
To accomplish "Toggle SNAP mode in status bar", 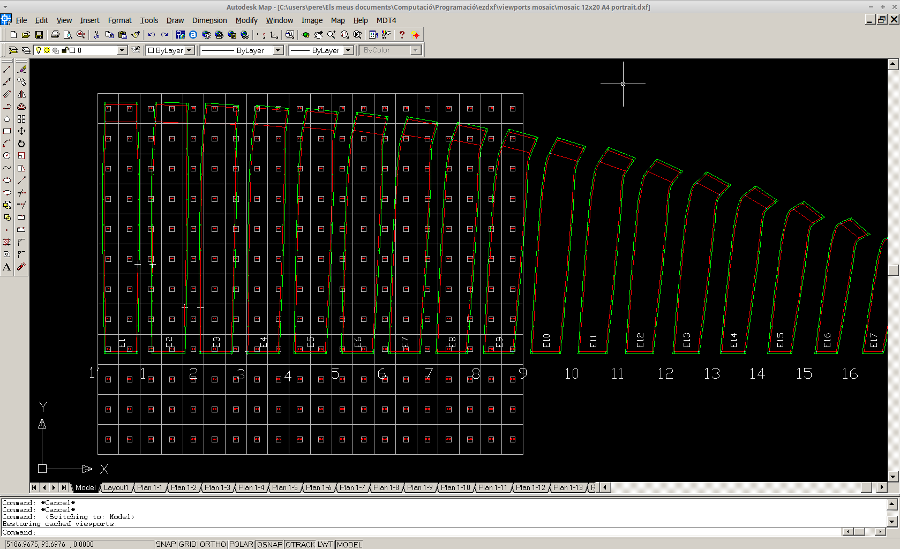I will [x=165, y=544].
